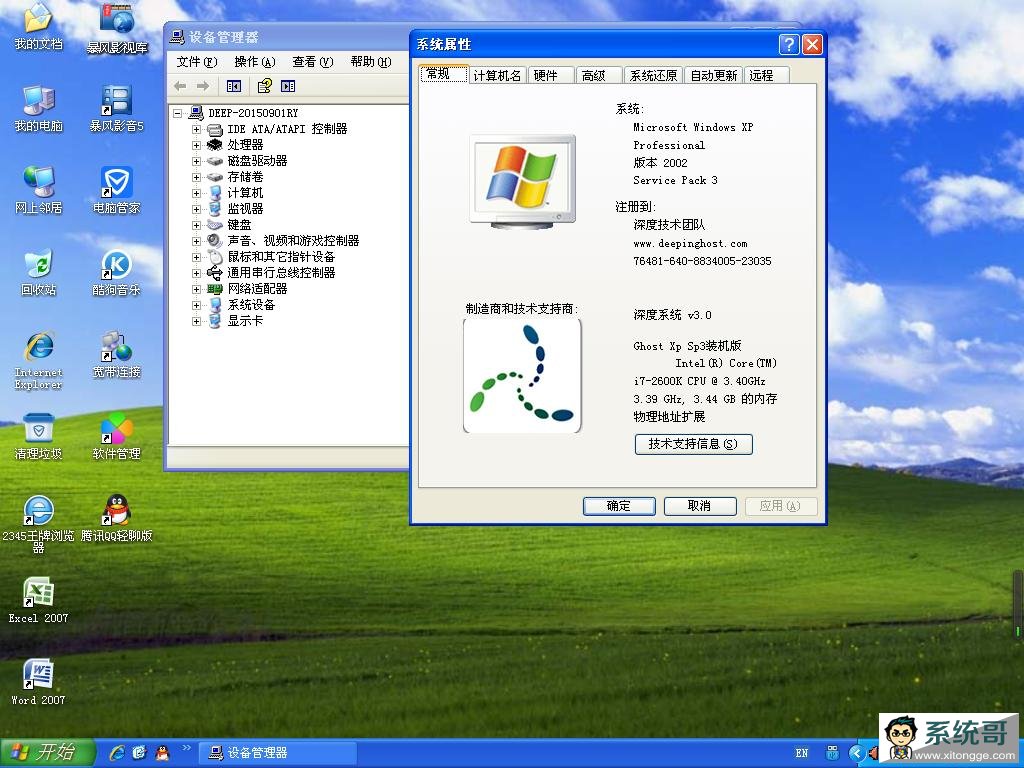Viewport: 1024px width, 768px height.
Task: Click the rightmost Device Manager toolbar icon
Action: (288, 86)
